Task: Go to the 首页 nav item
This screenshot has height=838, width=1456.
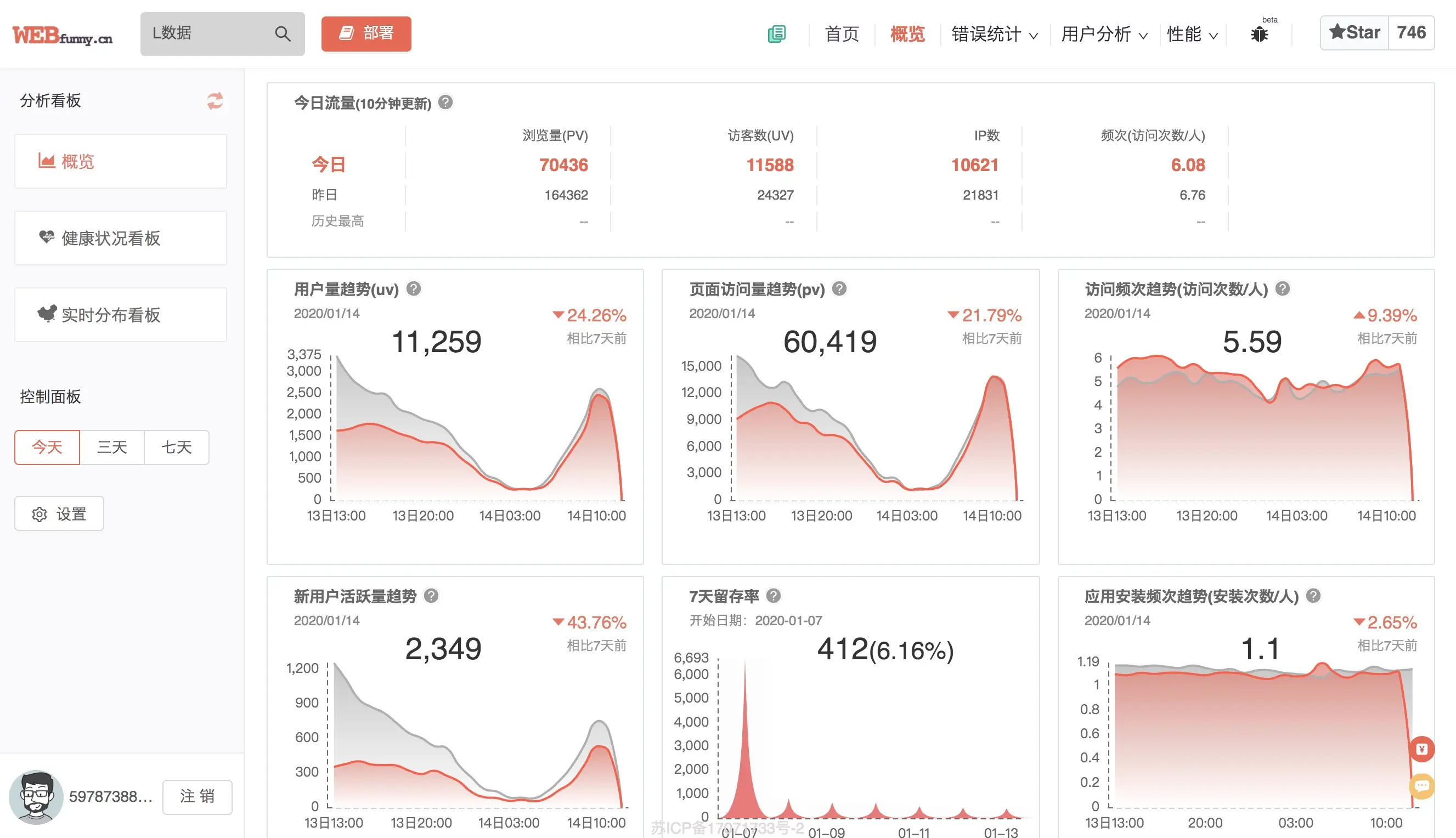Action: click(842, 34)
